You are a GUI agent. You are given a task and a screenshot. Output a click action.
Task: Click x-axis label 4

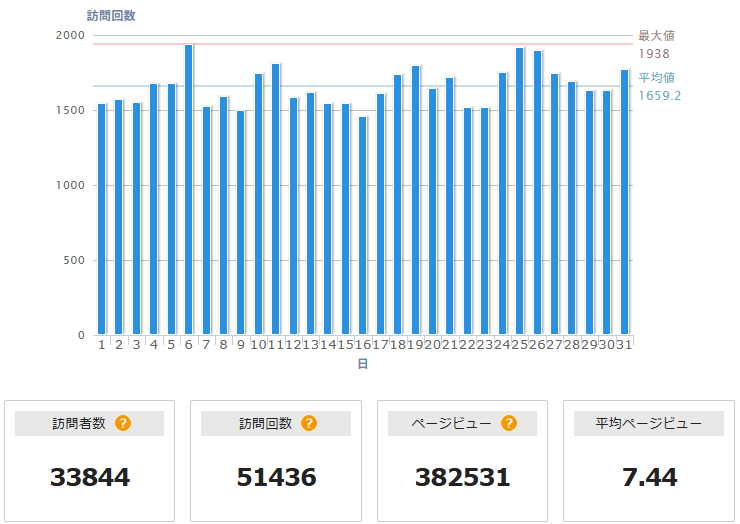point(154,345)
